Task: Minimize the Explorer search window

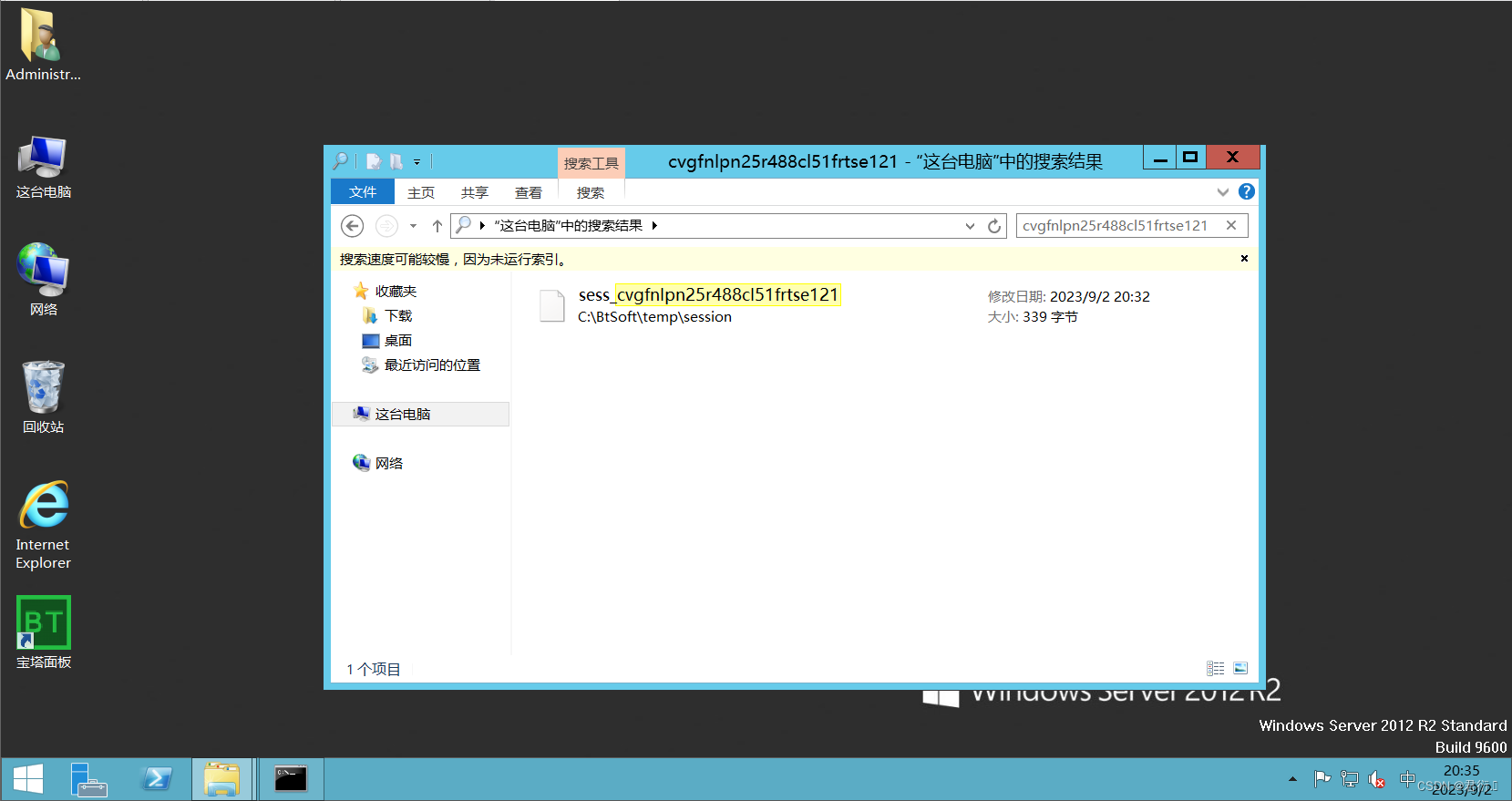Action: click(x=1160, y=158)
